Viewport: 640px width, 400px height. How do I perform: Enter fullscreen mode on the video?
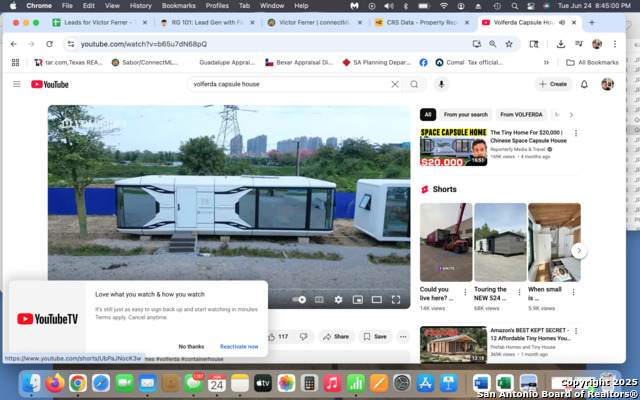(396, 299)
